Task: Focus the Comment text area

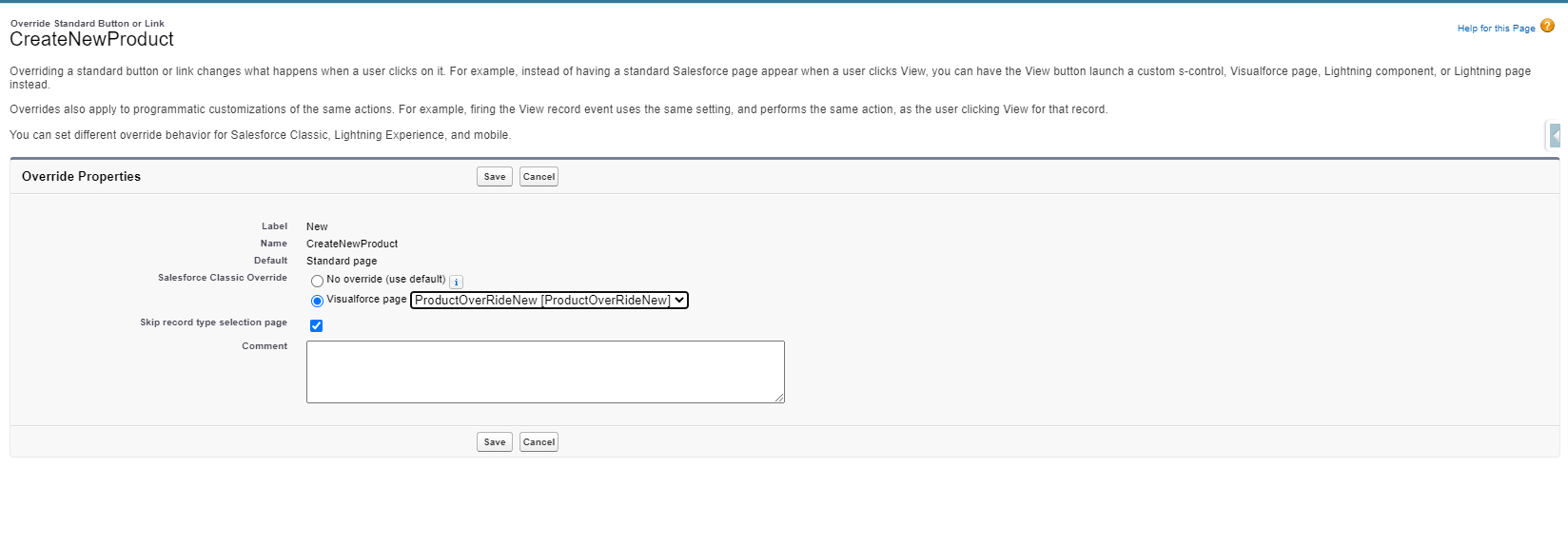Action: (x=545, y=372)
